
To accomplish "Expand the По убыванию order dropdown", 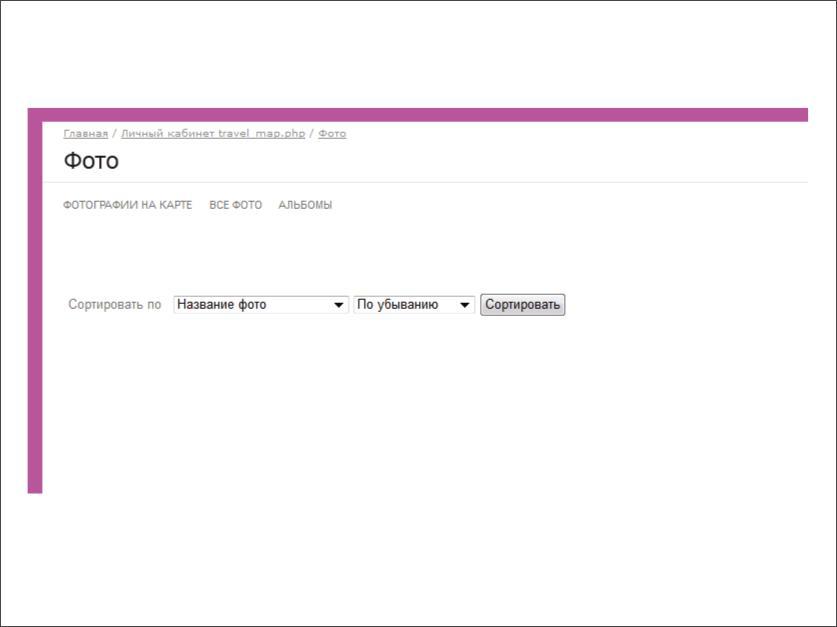I will (405, 305).
